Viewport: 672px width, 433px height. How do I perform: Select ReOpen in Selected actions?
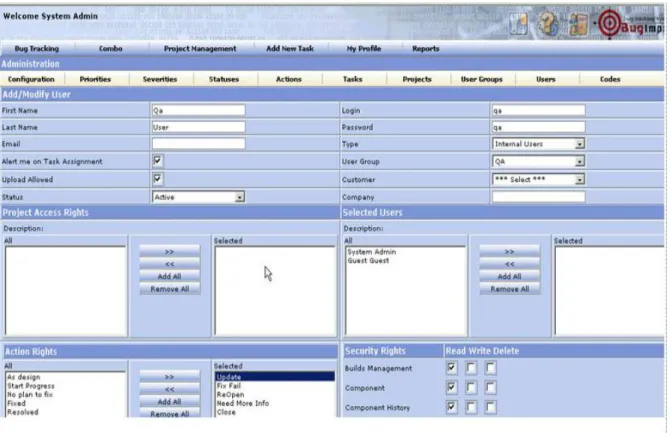(x=231, y=394)
